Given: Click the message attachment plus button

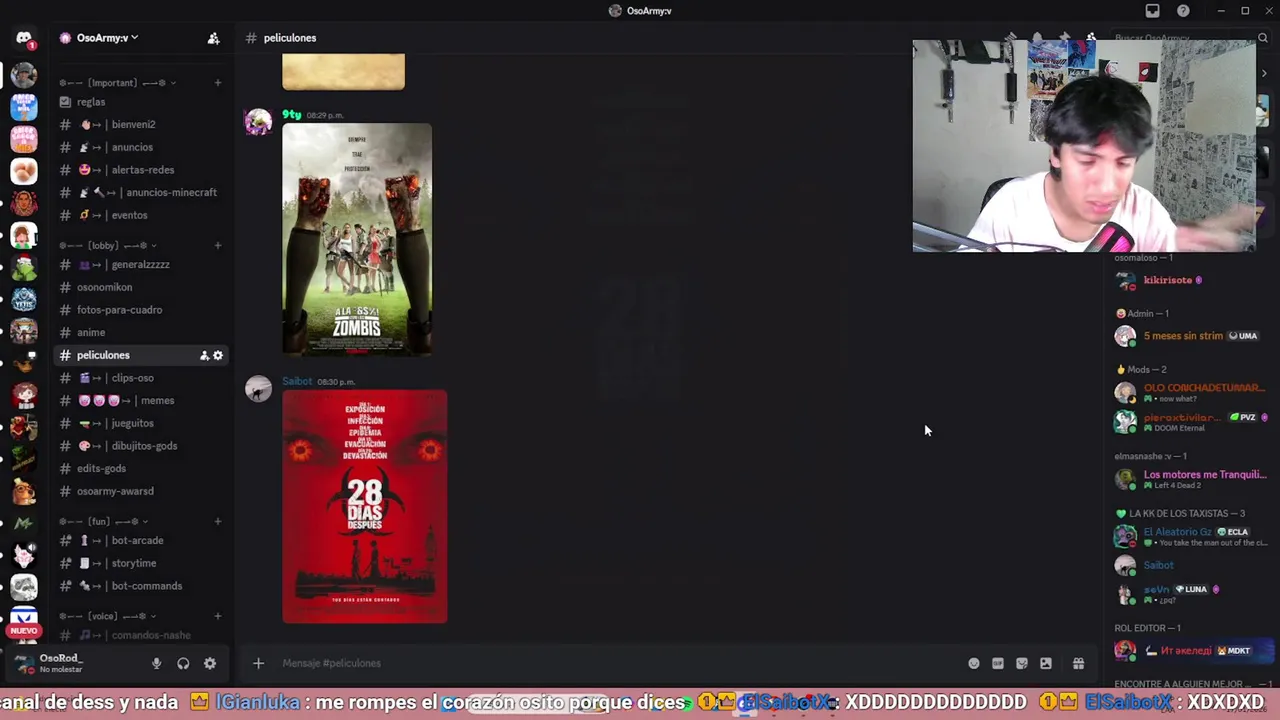Looking at the screenshot, I should (x=258, y=663).
